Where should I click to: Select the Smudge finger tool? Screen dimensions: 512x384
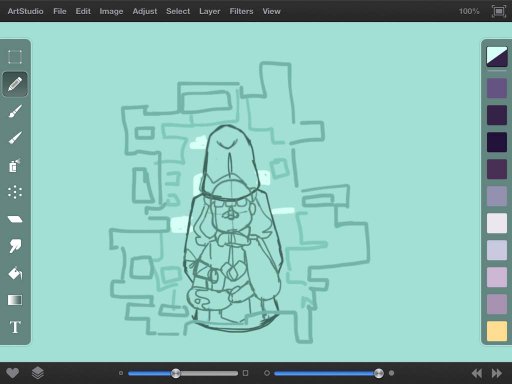tap(15, 246)
